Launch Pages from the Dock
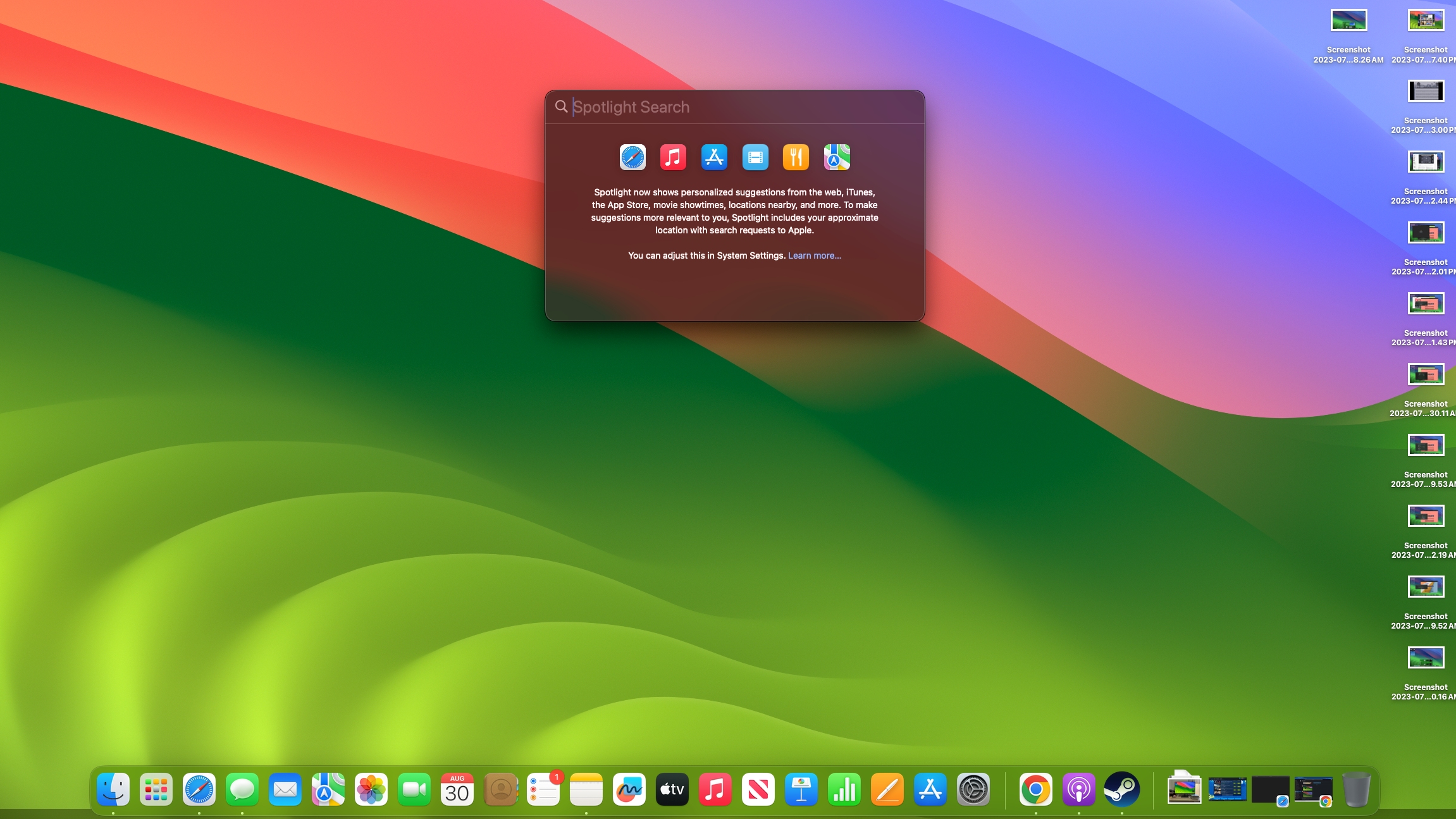Image resolution: width=1456 pixels, height=819 pixels. tap(887, 789)
